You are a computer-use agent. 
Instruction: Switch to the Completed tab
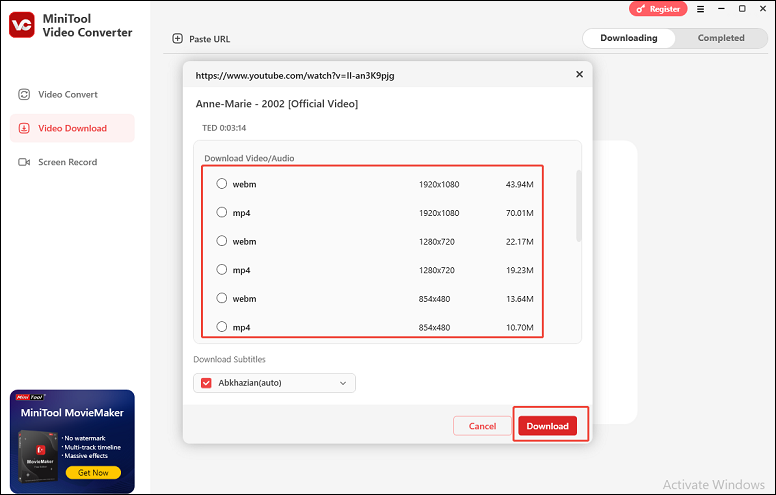pyautogui.click(x=721, y=38)
